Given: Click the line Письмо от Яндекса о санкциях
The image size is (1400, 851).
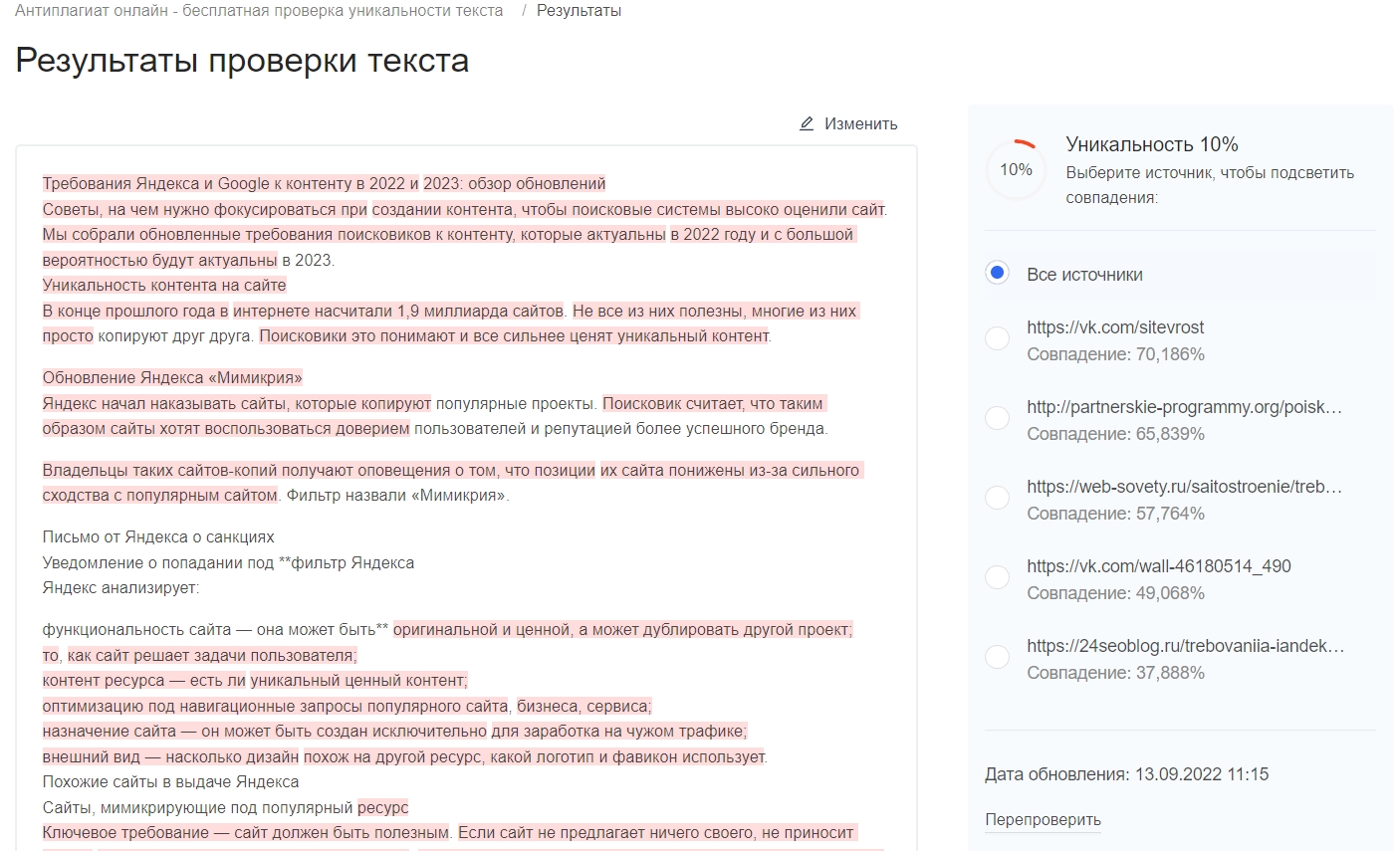Looking at the screenshot, I should (158, 537).
